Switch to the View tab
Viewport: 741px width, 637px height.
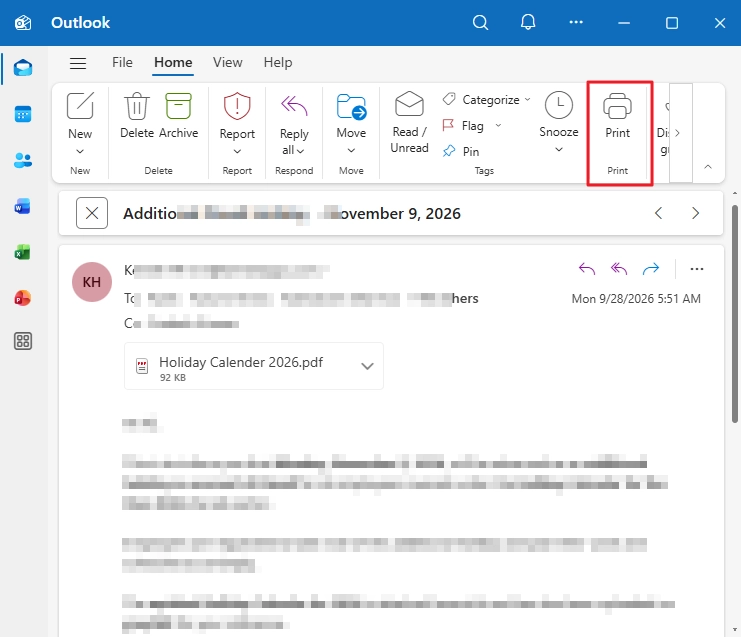(227, 62)
